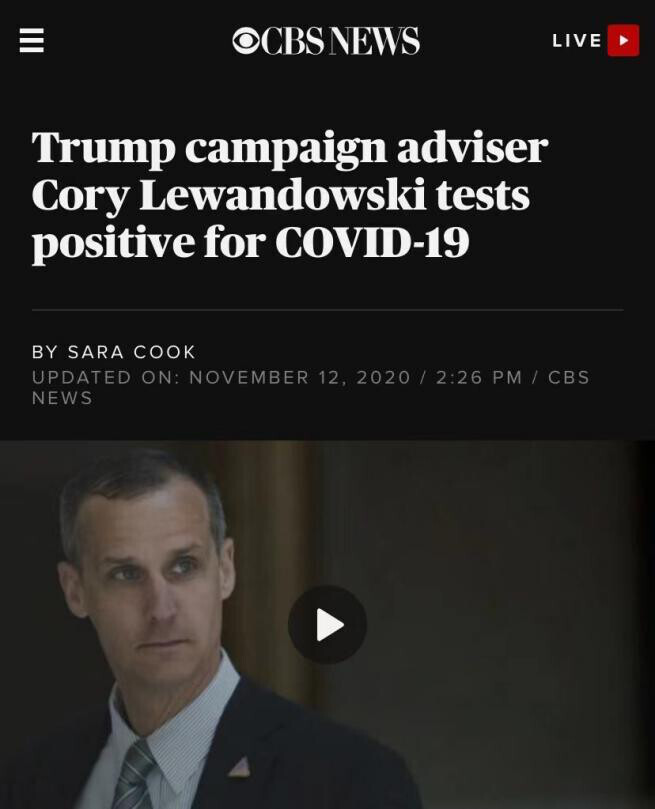Click the word COVID-19 in headline
Viewport: 655px width, 809px height.
coord(372,241)
